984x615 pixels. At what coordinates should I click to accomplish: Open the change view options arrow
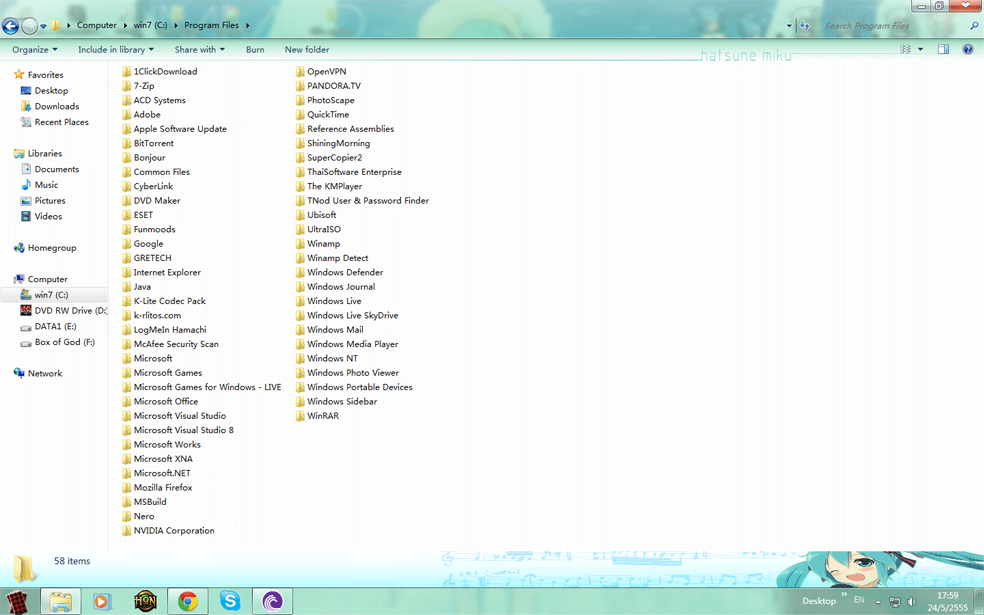point(921,49)
